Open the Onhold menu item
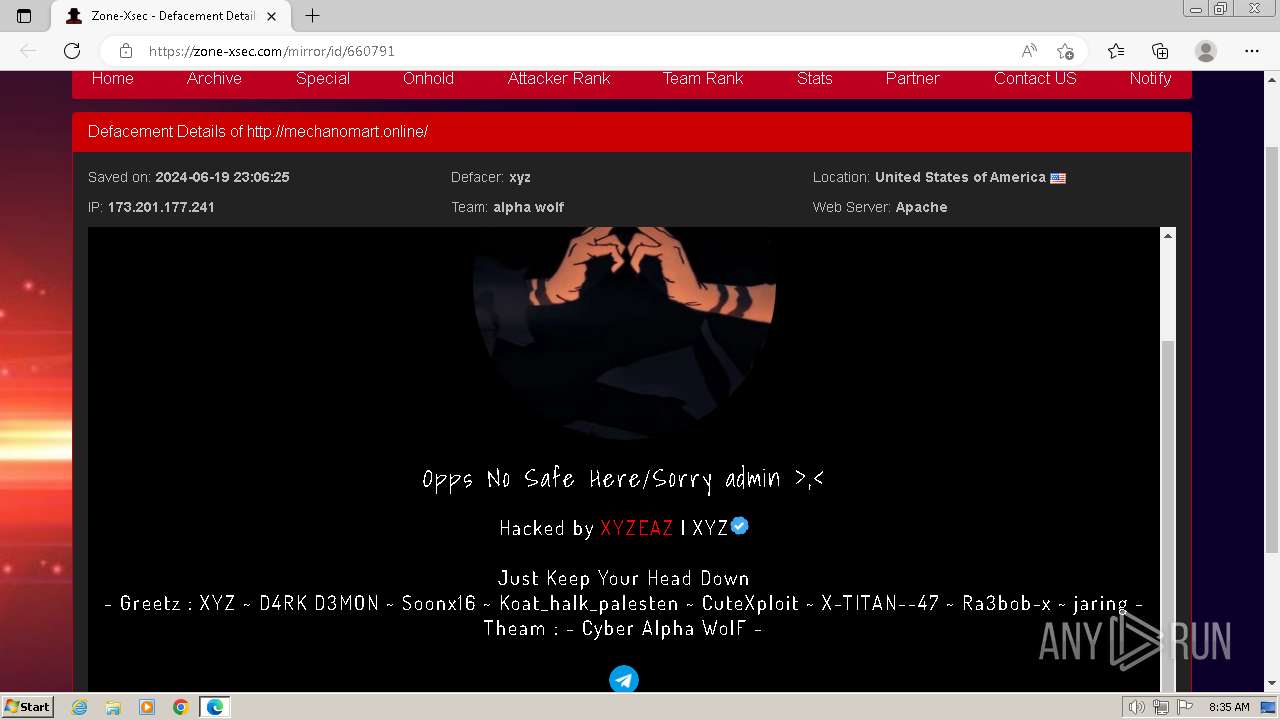The height and width of the screenshot is (720, 1280). [428, 78]
